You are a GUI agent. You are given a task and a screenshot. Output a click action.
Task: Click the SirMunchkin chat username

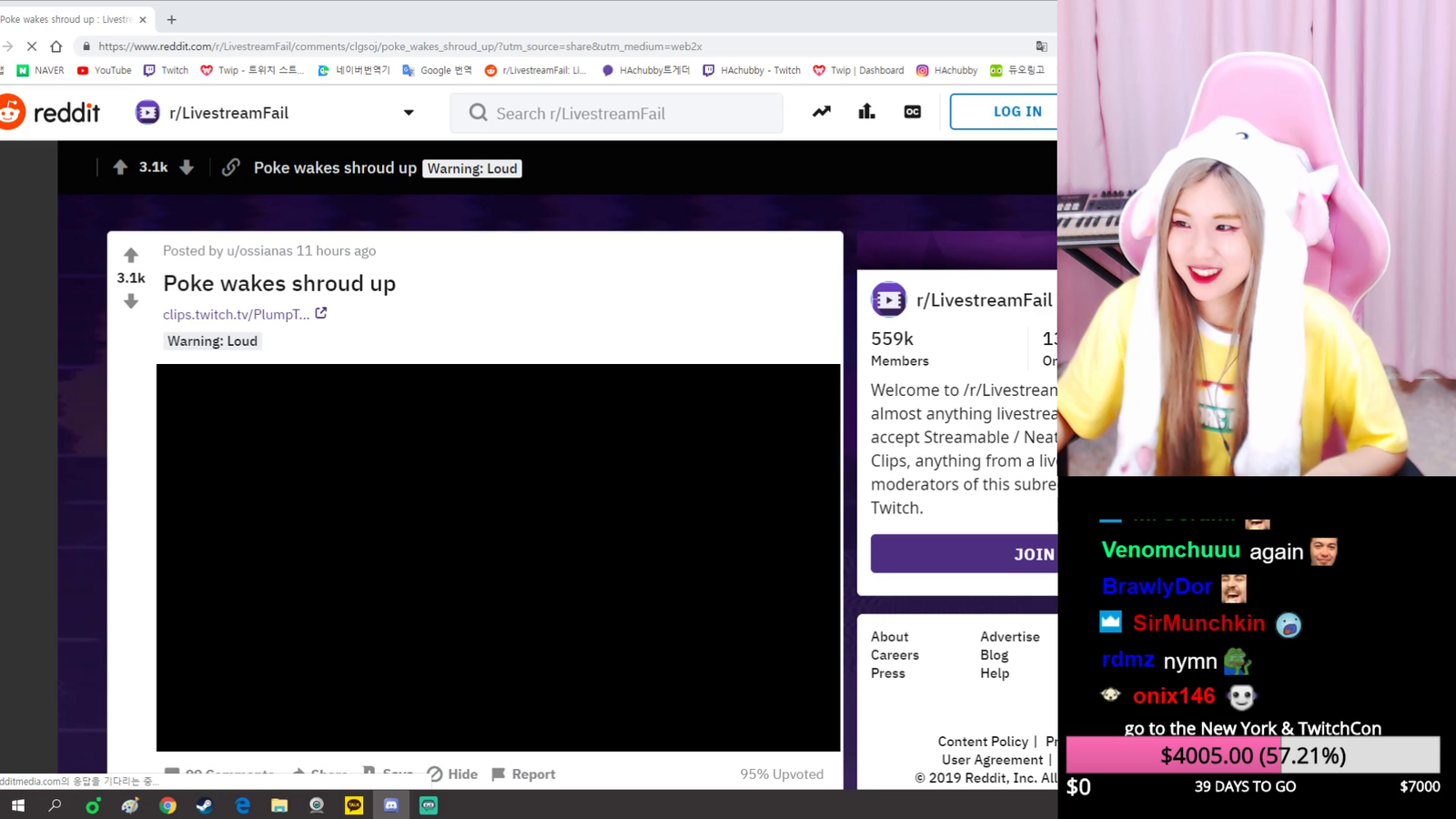pyautogui.click(x=1198, y=623)
